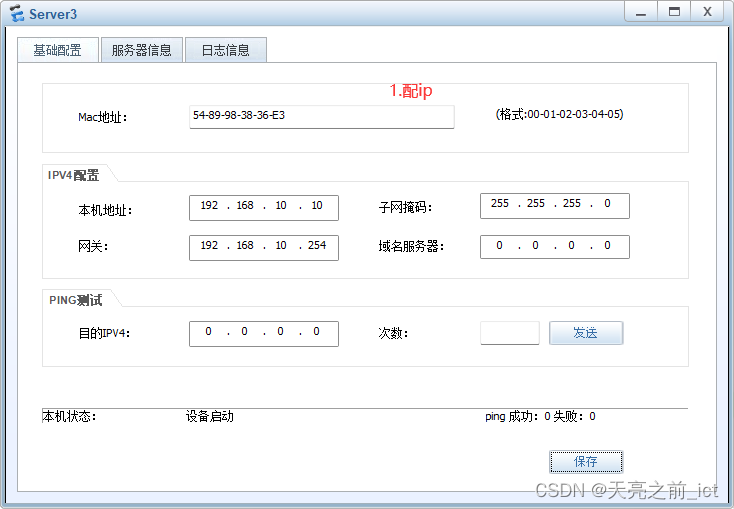Screen dimensions: 734x509
Task: Click the Server3 app icon in title bar
Action: tap(17, 14)
